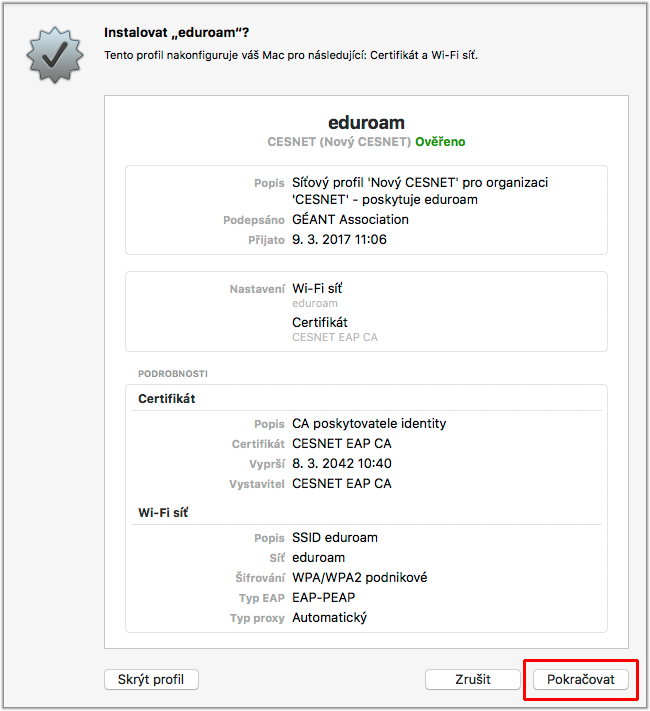Click the Vystavitel CESNET EAP CA value
The width and height of the screenshot is (650, 711).
tap(342, 483)
